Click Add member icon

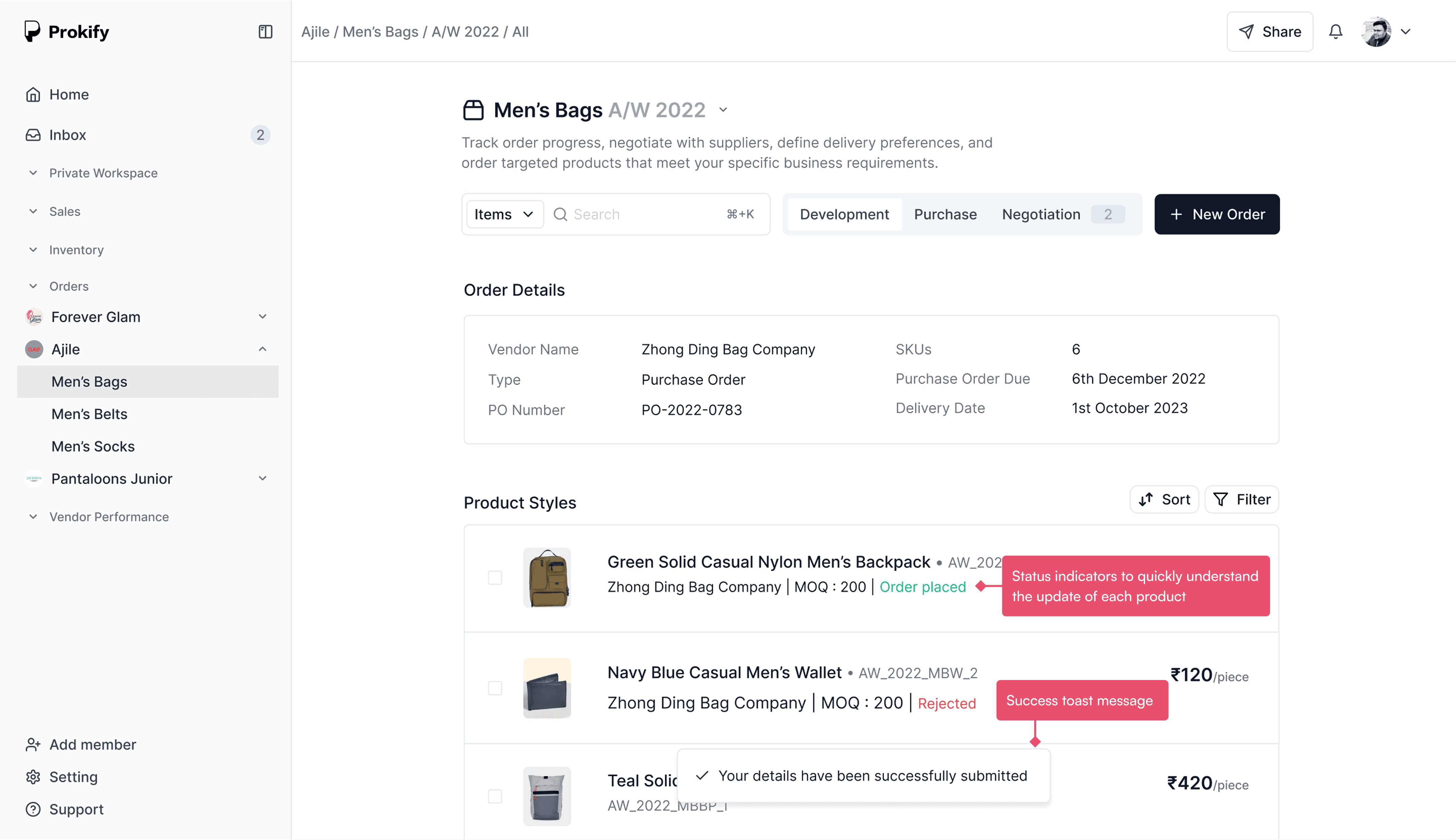tap(33, 744)
